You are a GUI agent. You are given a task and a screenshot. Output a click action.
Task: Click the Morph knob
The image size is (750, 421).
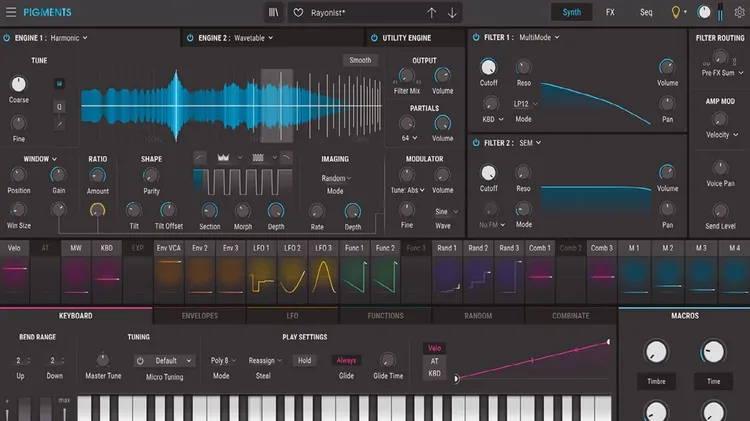pyautogui.click(x=243, y=210)
